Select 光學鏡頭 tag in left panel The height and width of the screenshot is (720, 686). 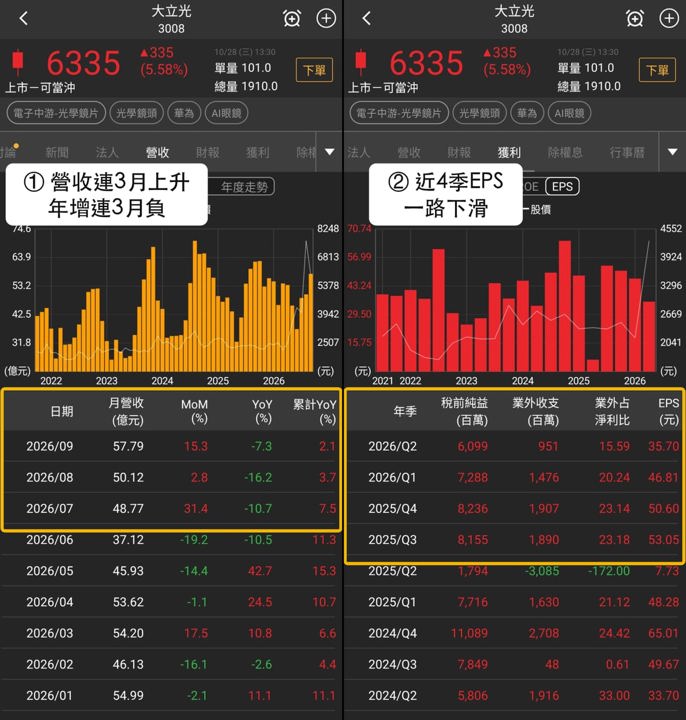[x=136, y=113]
